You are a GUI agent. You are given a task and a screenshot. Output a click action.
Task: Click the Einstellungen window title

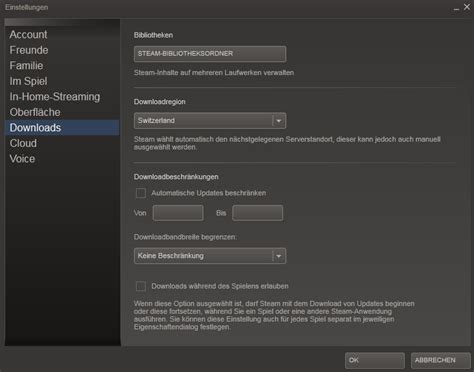pos(26,7)
